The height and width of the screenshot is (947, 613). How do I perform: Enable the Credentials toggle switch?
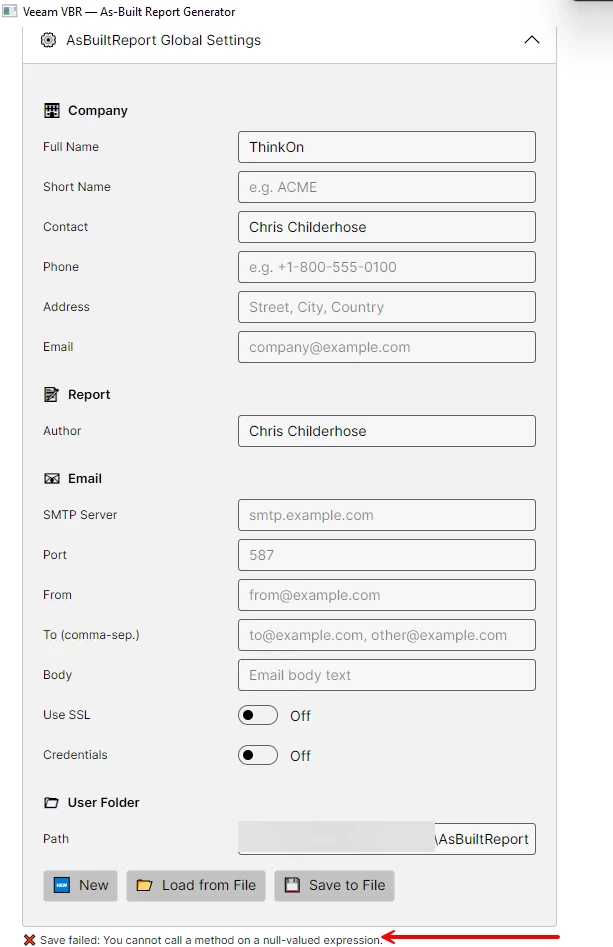(258, 755)
